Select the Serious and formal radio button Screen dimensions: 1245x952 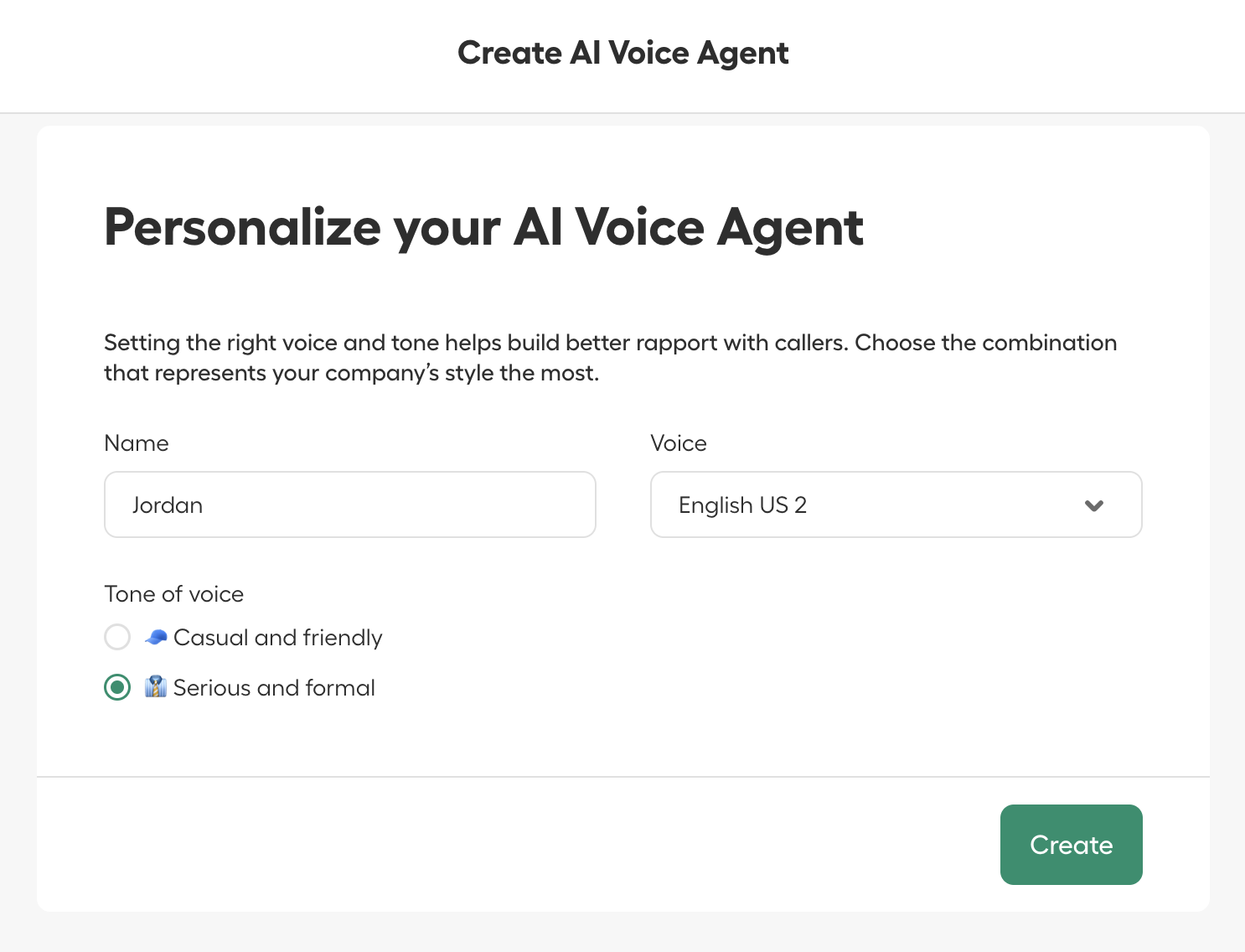tap(117, 687)
